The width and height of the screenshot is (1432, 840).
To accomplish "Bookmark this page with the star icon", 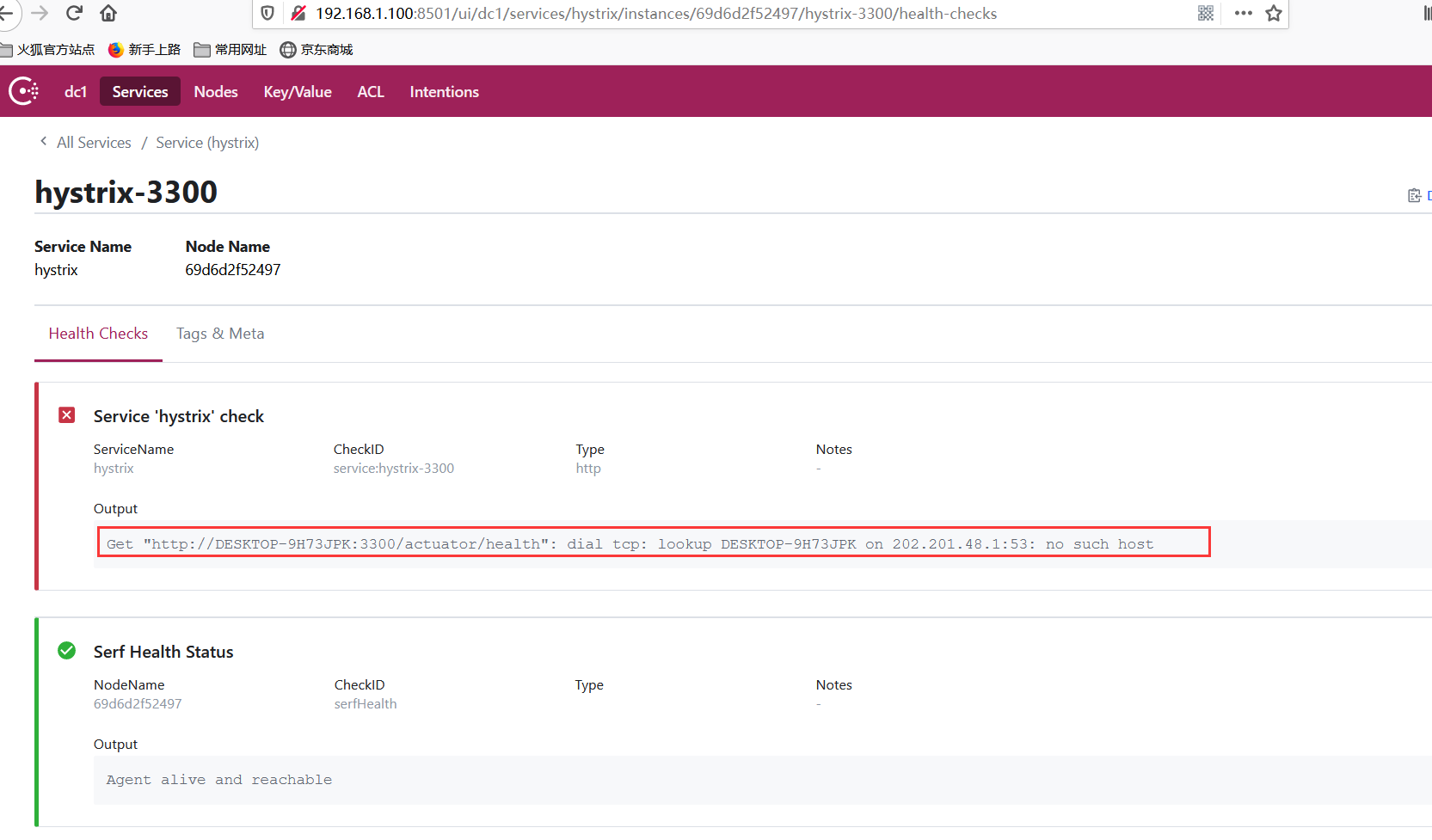I will click(1274, 13).
